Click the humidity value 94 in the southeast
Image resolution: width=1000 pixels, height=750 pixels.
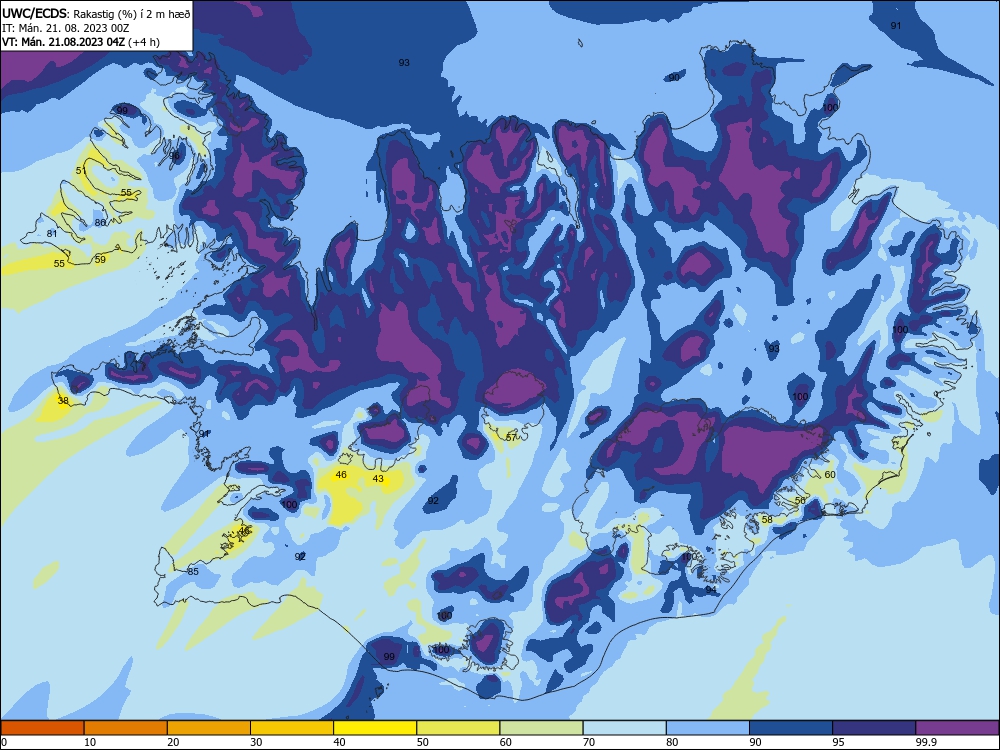coord(711,590)
